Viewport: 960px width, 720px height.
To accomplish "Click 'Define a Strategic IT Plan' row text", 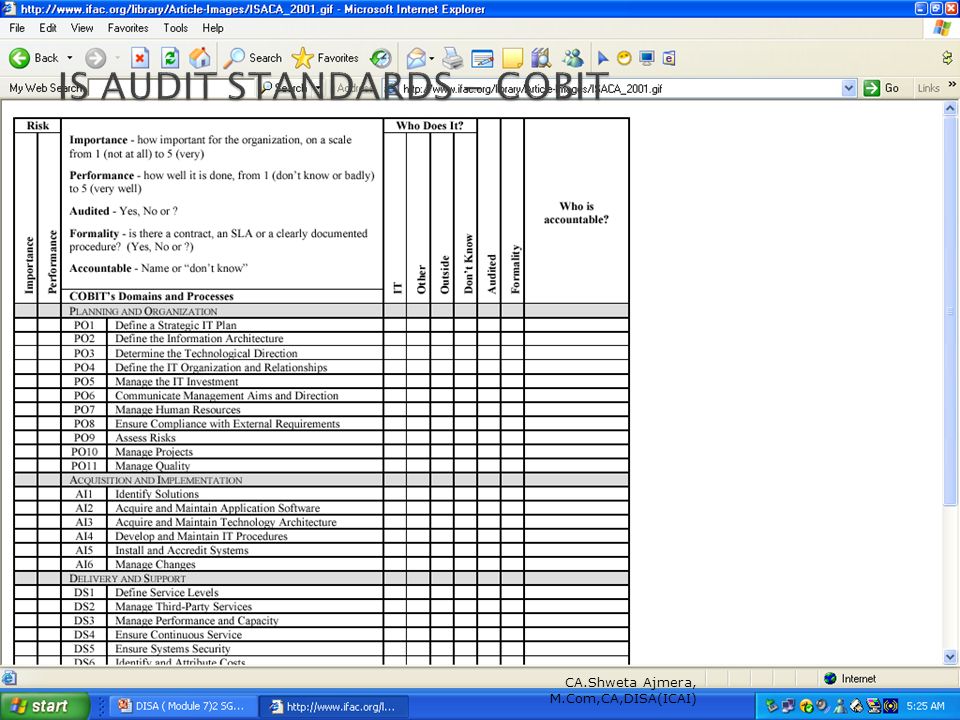I will (x=176, y=325).
